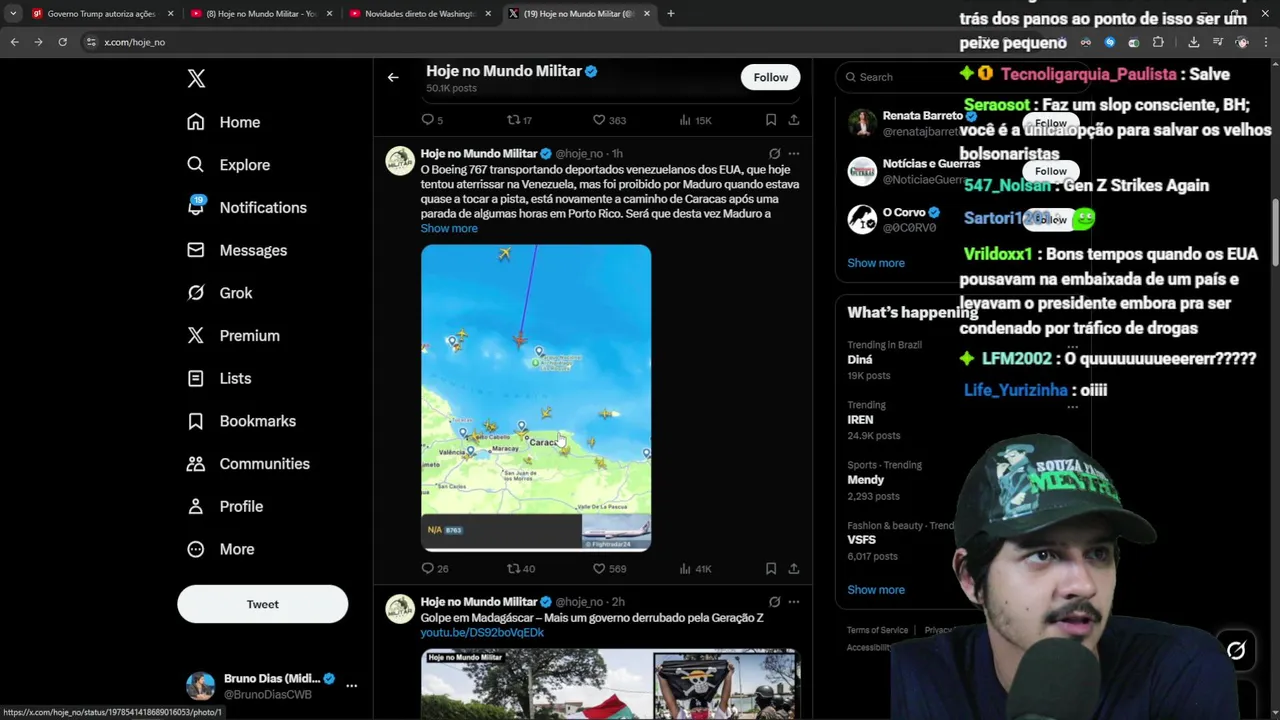
Task: Open Explore in the sidebar
Action: click(x=229, y=165)
